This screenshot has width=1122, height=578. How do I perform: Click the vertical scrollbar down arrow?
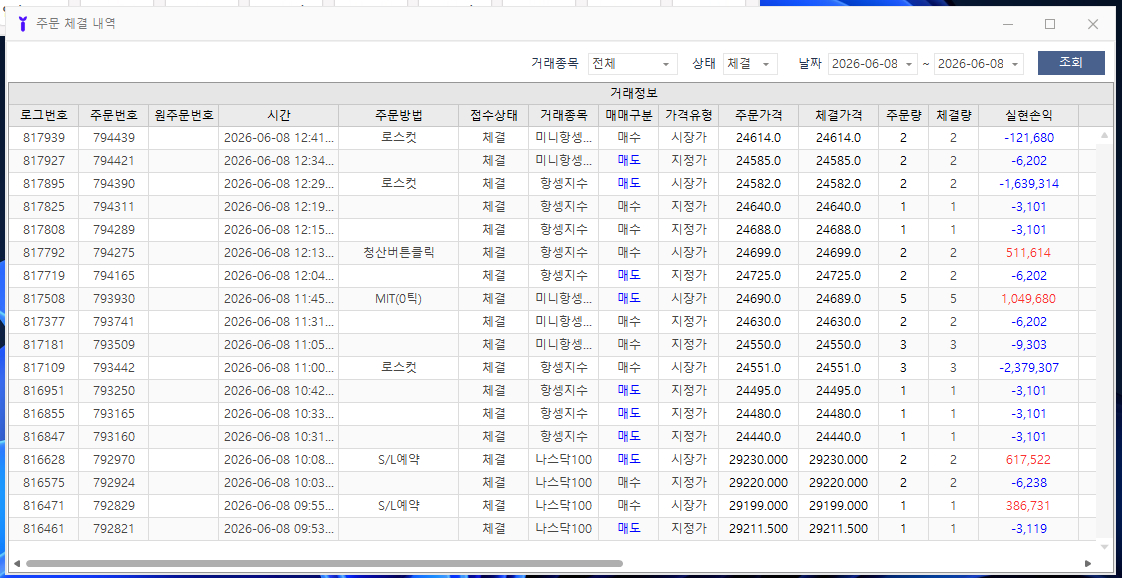coord(1103,547)
